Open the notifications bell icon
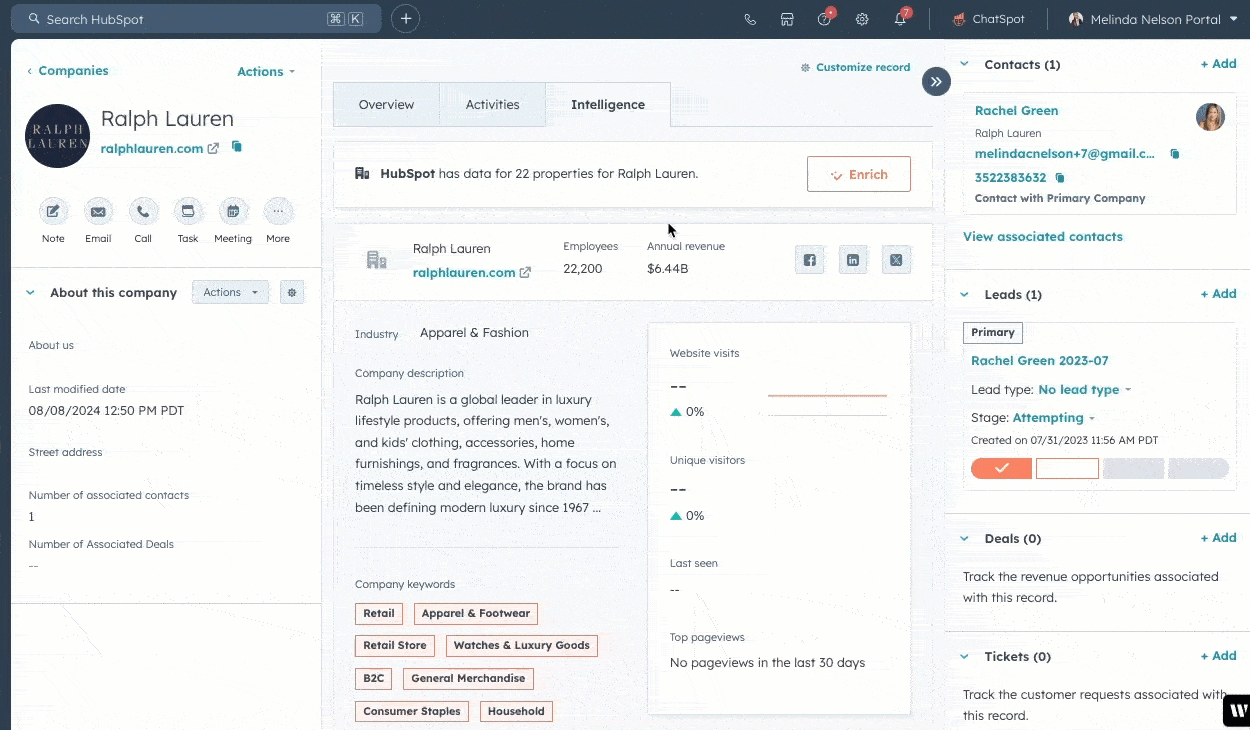Viewport: 1250px width, 730px height. [x=900, y=19]
